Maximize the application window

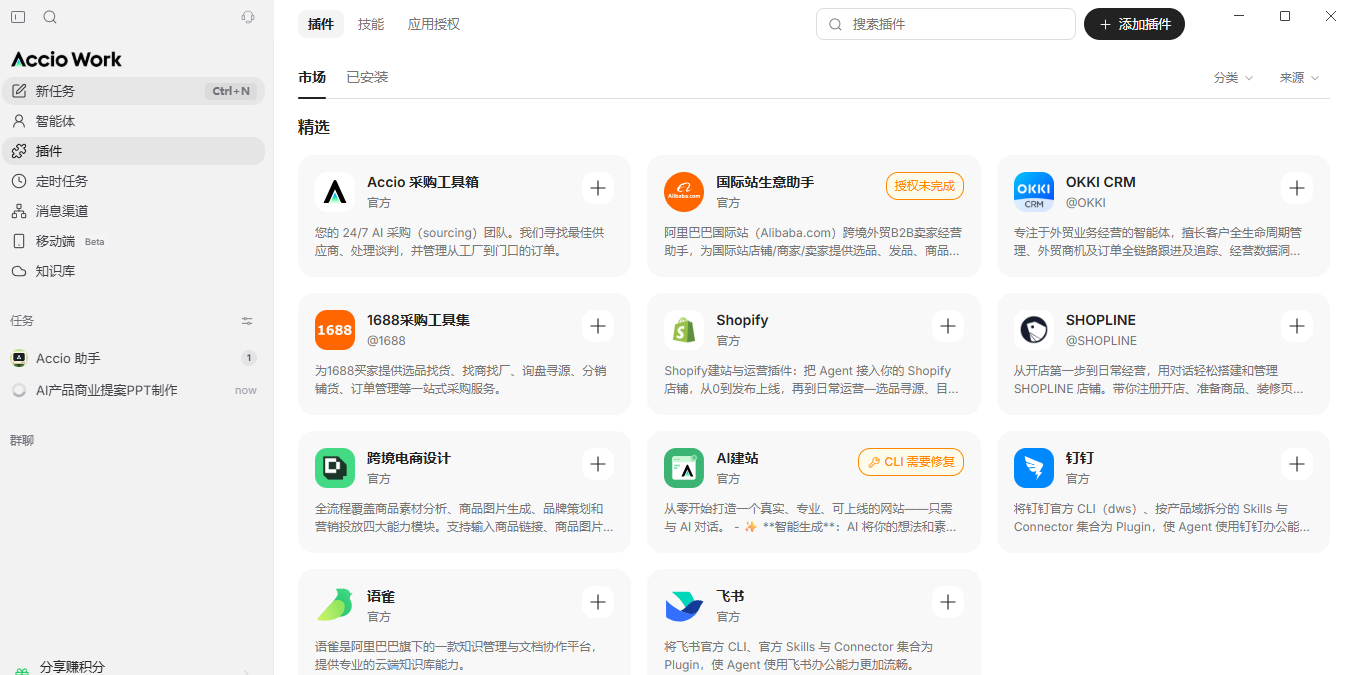pyautogui.click(x=1285, y=16)
